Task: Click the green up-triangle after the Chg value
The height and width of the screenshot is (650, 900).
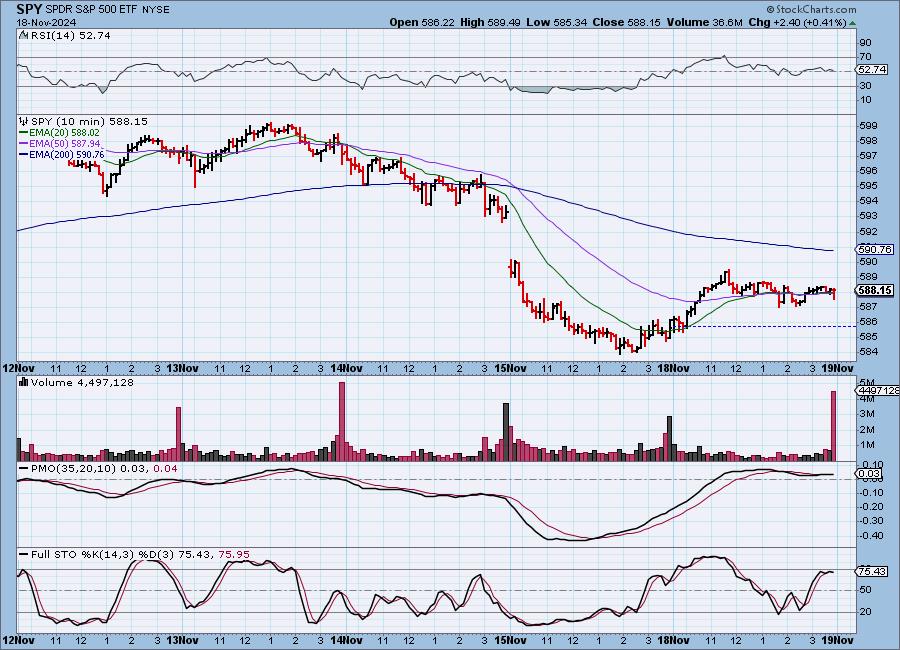Action: tap(852, 23)
